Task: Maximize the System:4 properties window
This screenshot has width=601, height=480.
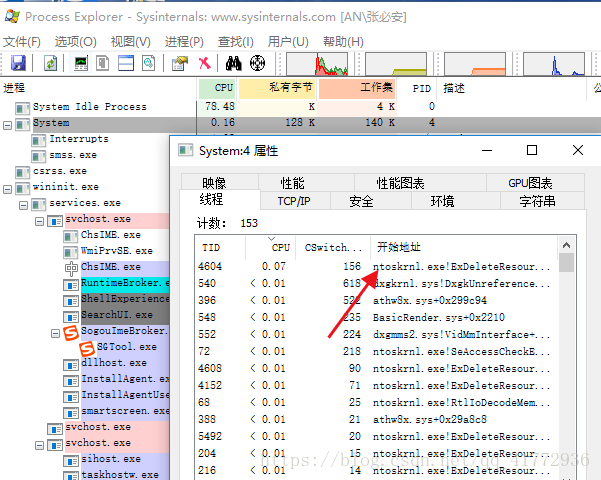Action: click(532, 150)
